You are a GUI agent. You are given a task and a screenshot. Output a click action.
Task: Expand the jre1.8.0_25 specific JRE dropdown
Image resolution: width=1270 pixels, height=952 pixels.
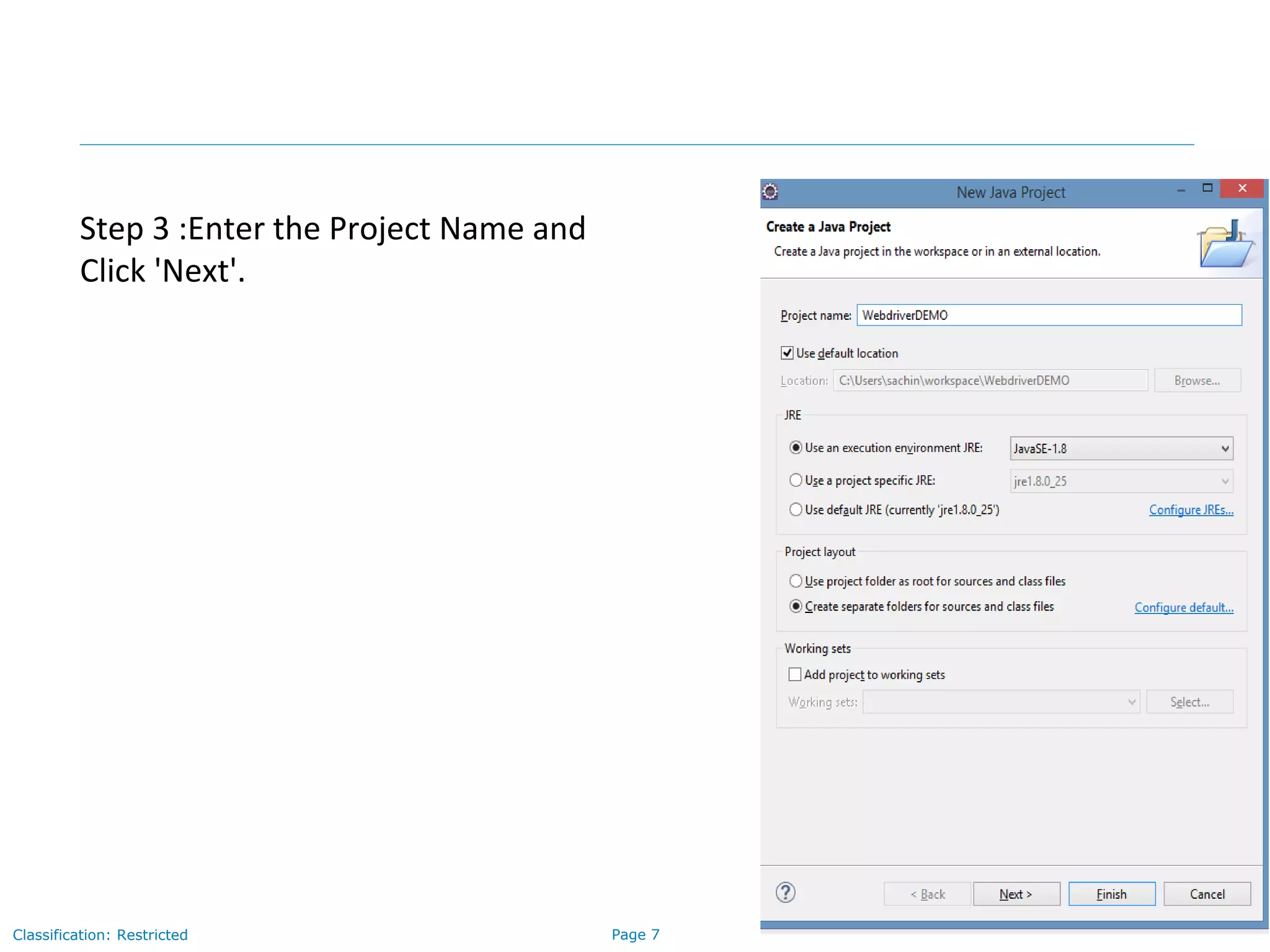[x=1121, y=481]
